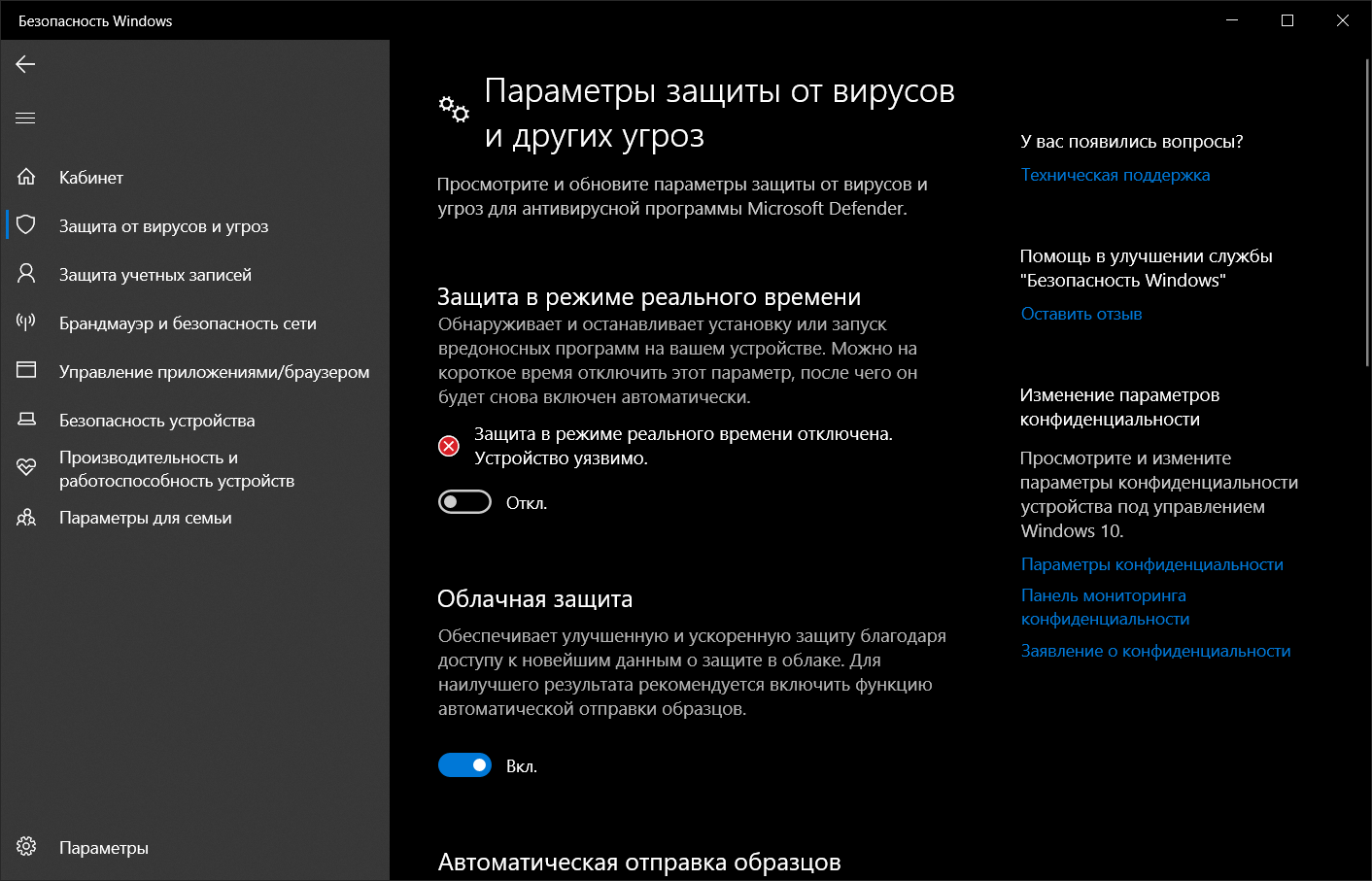Click the Автоматическая отправка образцов heading
The image size is (1372, 881).
pyautogui.click(x=639, y=862)
